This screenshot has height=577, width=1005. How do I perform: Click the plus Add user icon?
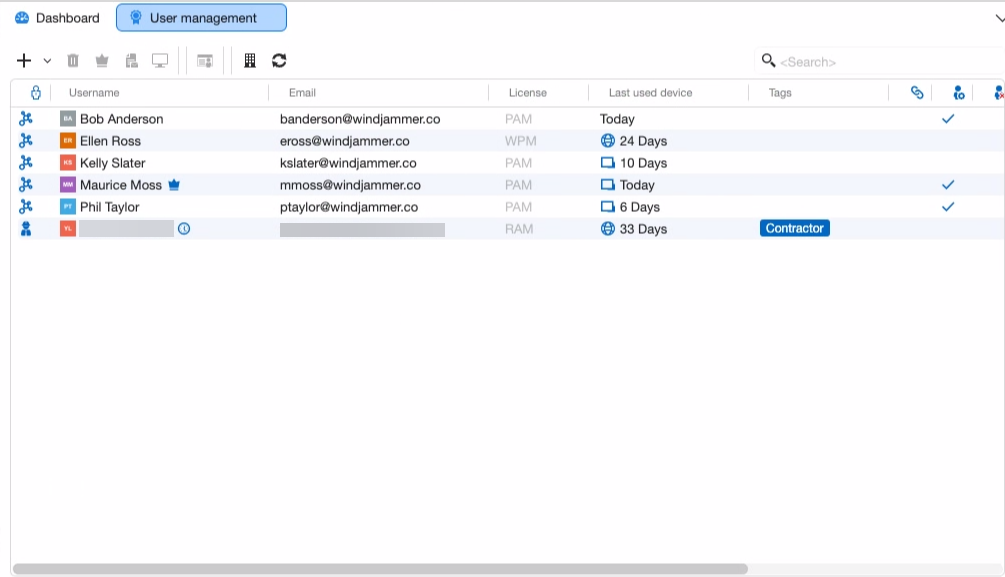coord(24,60)
